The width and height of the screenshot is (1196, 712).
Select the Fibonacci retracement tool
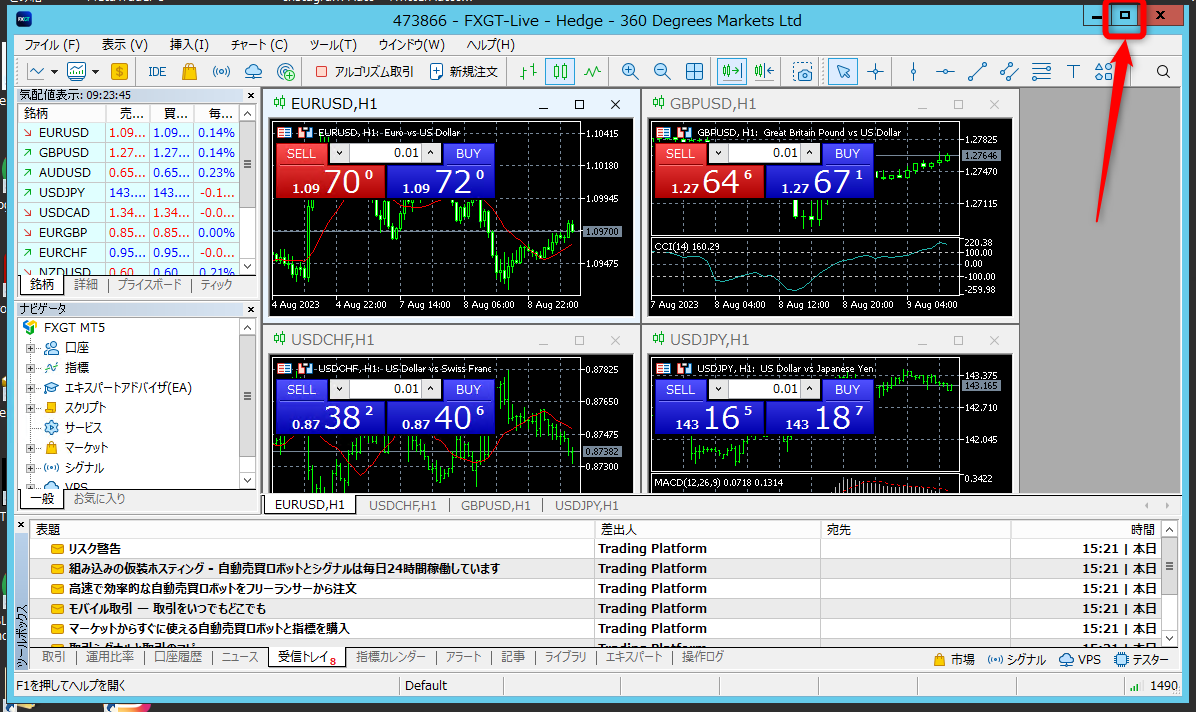click(1041, 72)
